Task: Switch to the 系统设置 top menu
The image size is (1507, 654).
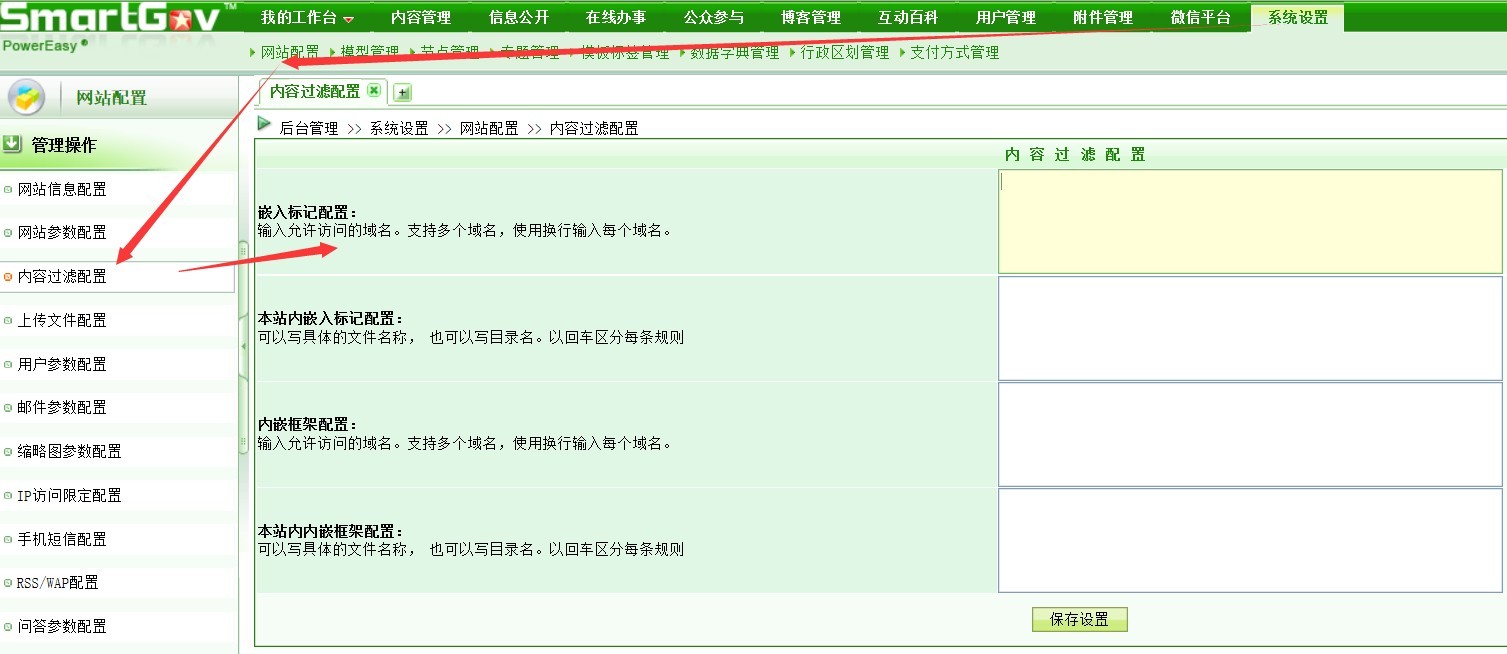Action: 1297,17
